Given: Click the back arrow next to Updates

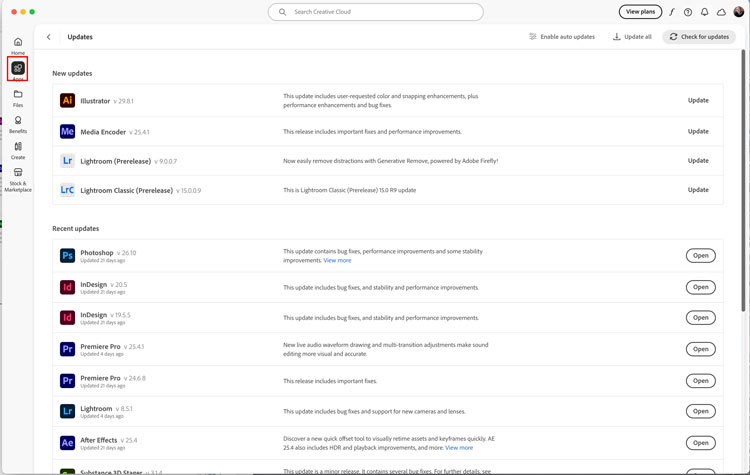Looking at the screenshot, I should click(48, 37).
